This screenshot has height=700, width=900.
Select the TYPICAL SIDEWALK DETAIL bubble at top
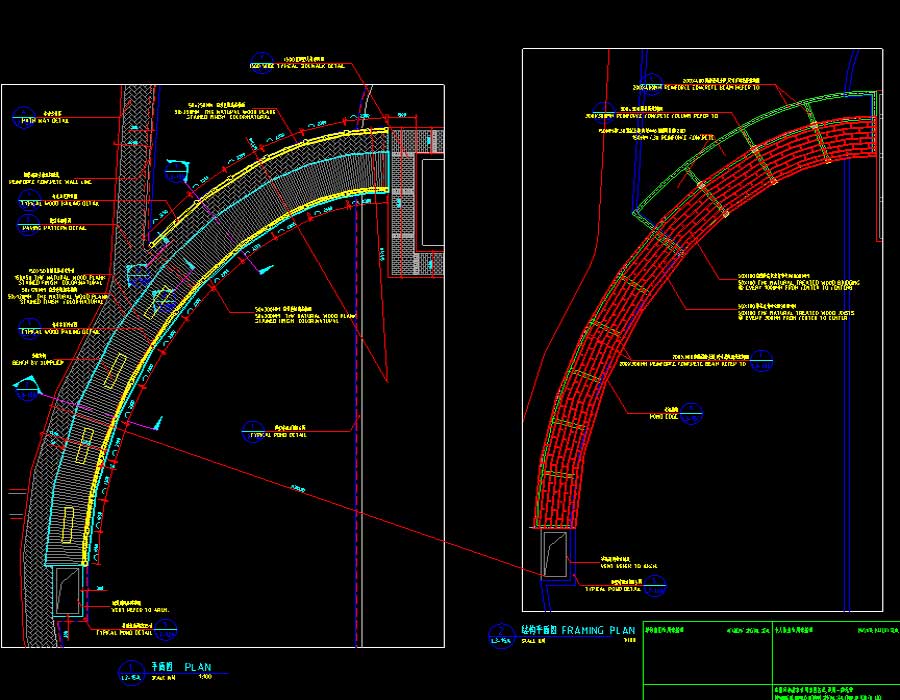tap(262, 62)
